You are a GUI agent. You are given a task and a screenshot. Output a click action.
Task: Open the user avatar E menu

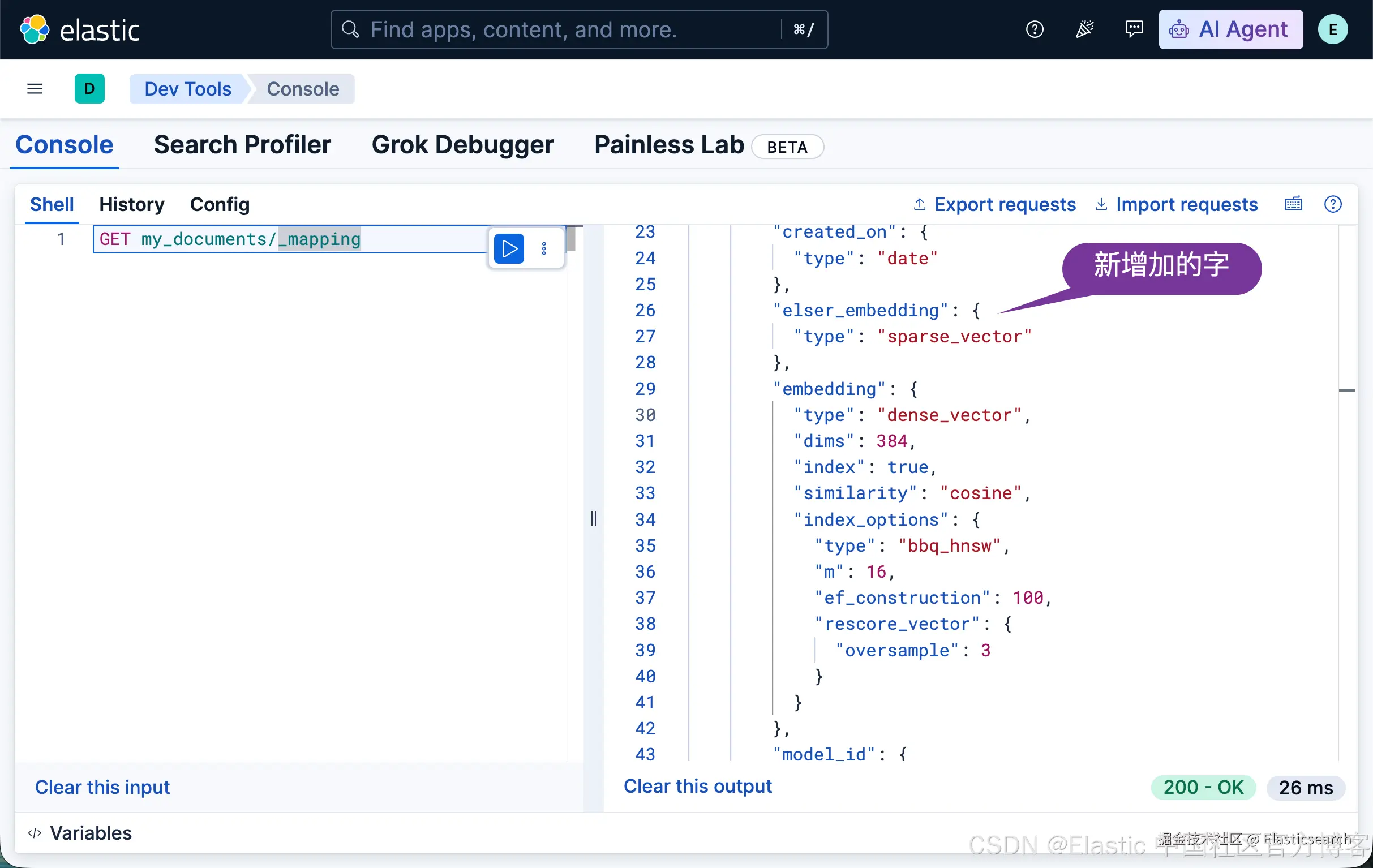coord(1332,29)
